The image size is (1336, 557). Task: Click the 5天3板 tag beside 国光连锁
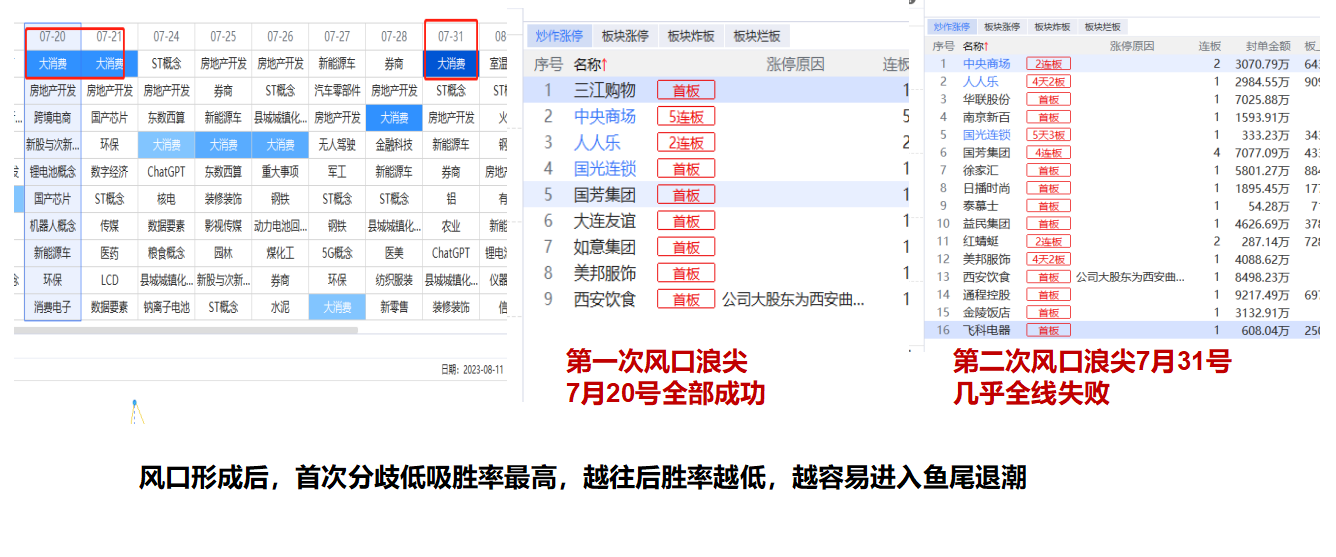pos(1048,135)
